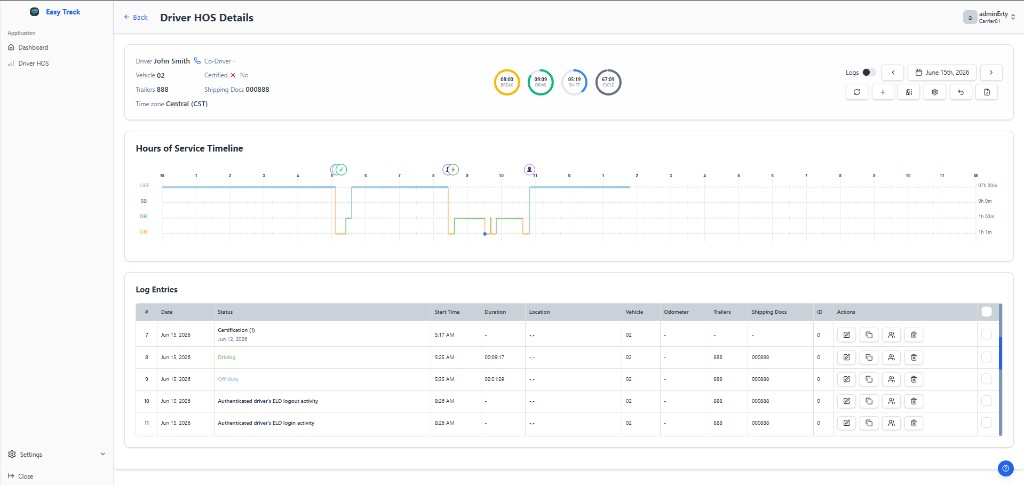Delete the ELD login activity entry
The height and width of the screenshot is (485, 1024).
pos(914,423)
